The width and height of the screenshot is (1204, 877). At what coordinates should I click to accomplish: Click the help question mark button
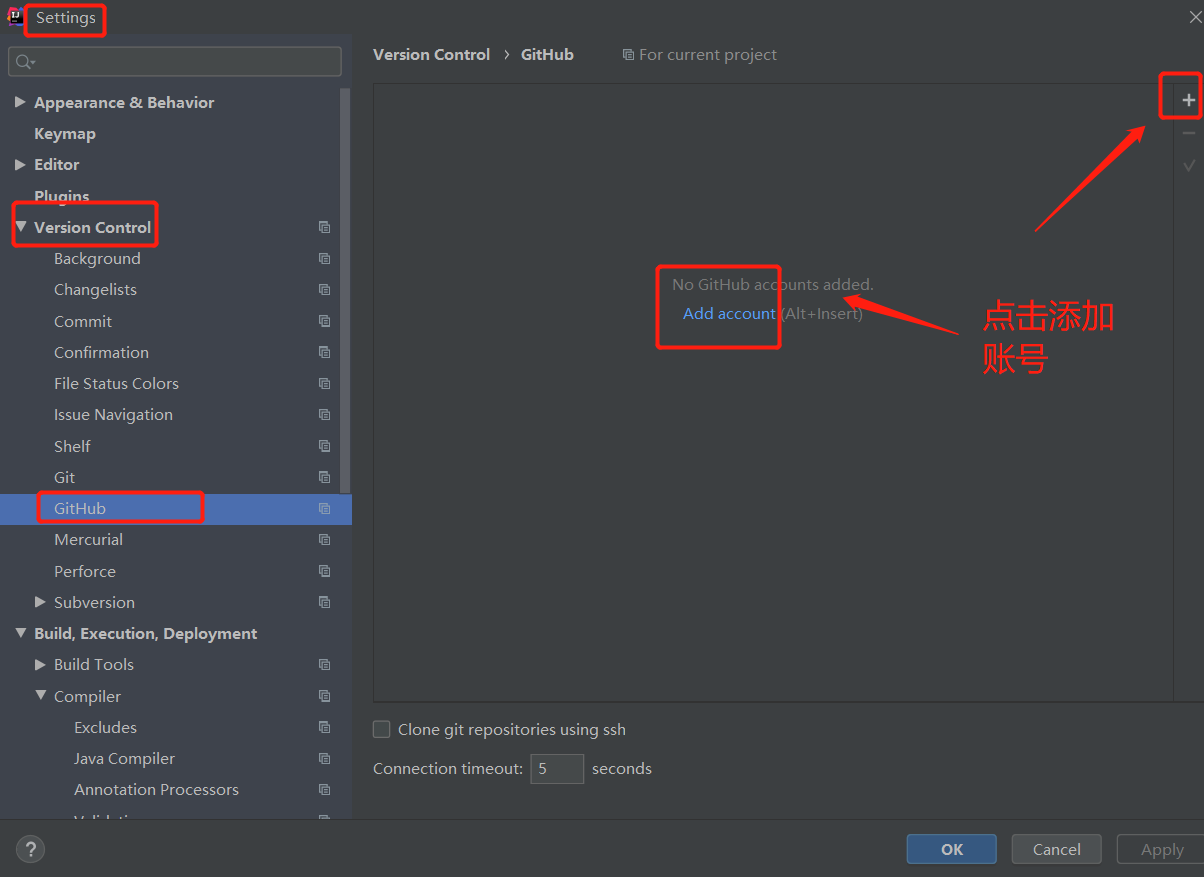coord(30,850)
